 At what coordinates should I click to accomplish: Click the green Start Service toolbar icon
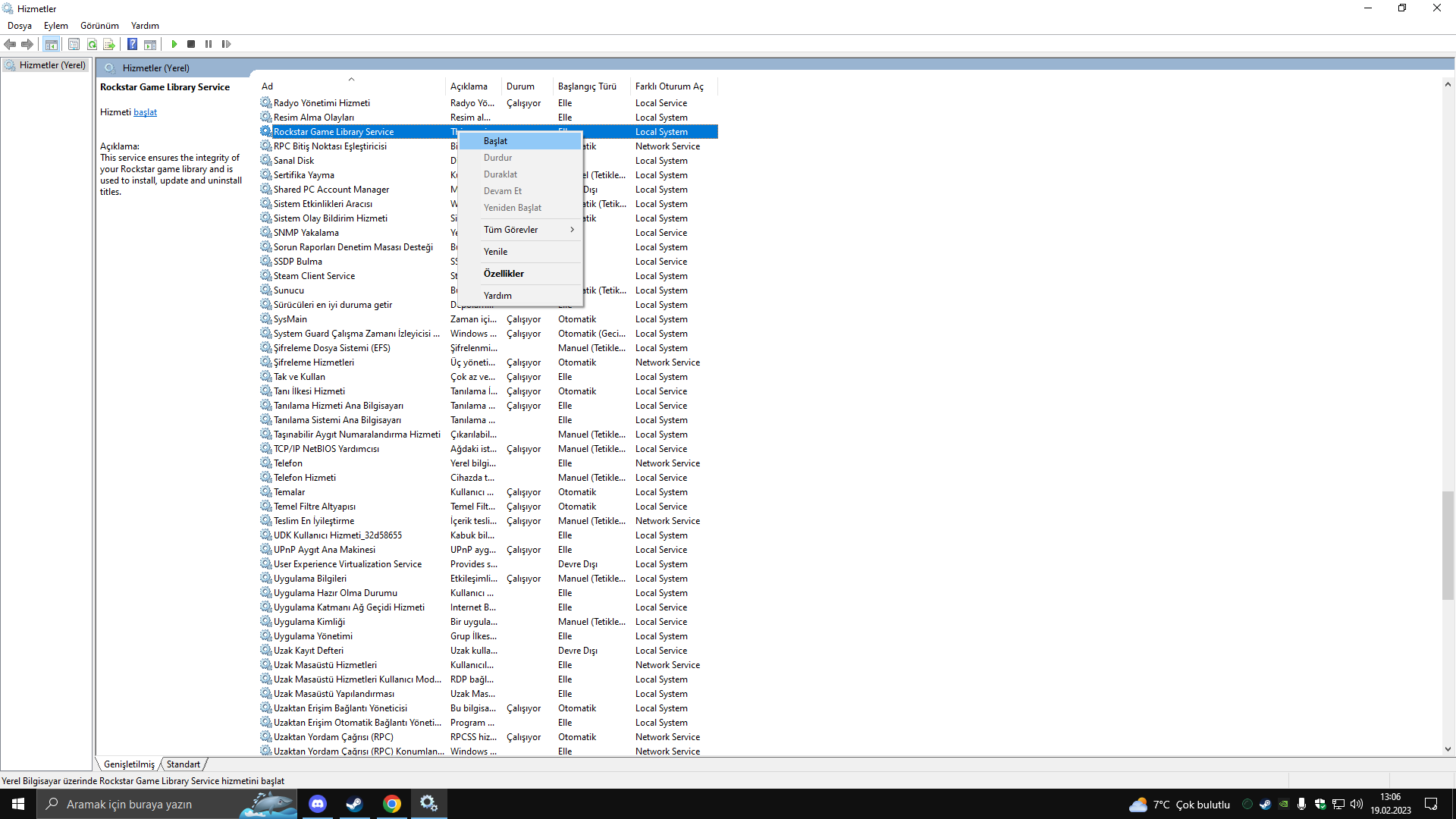[174, 44]
